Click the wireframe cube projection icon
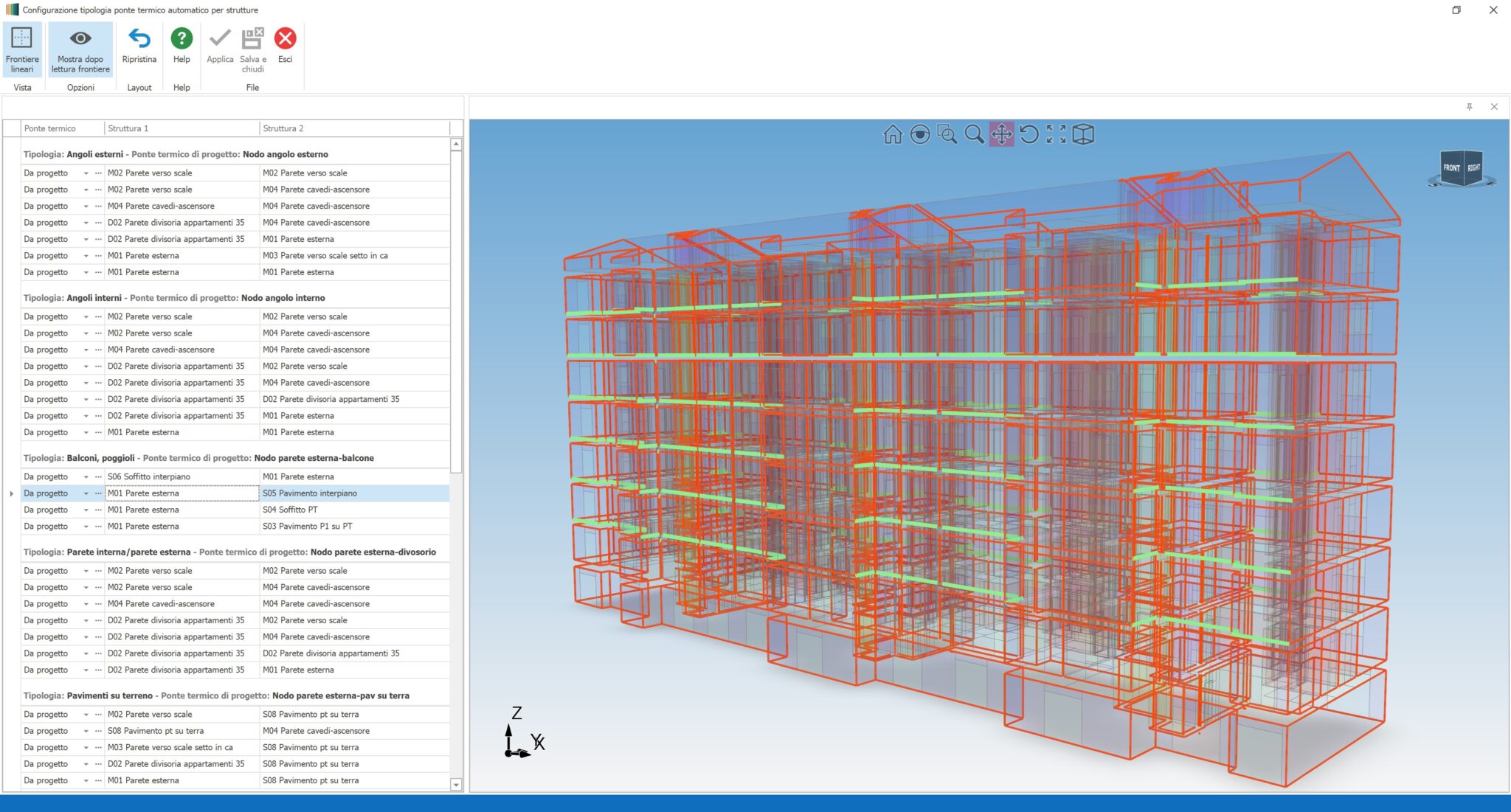This screenshot has width=1511, height=812. (x=1083, y=134)
